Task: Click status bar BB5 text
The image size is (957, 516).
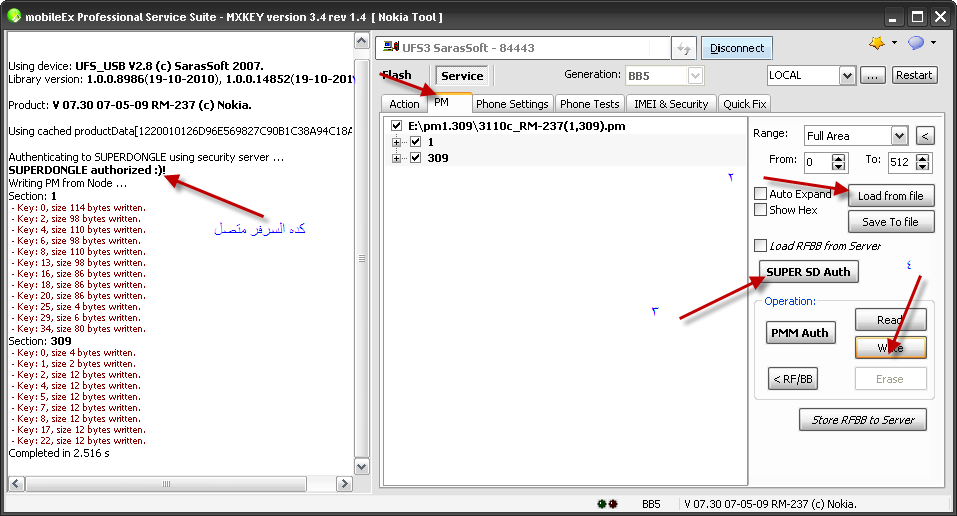Action: click(651, 504)
